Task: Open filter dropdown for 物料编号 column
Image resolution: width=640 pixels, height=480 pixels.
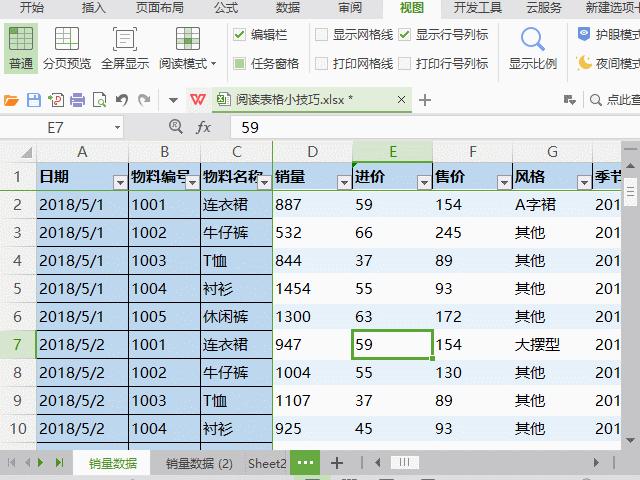Action: point(192,182)
